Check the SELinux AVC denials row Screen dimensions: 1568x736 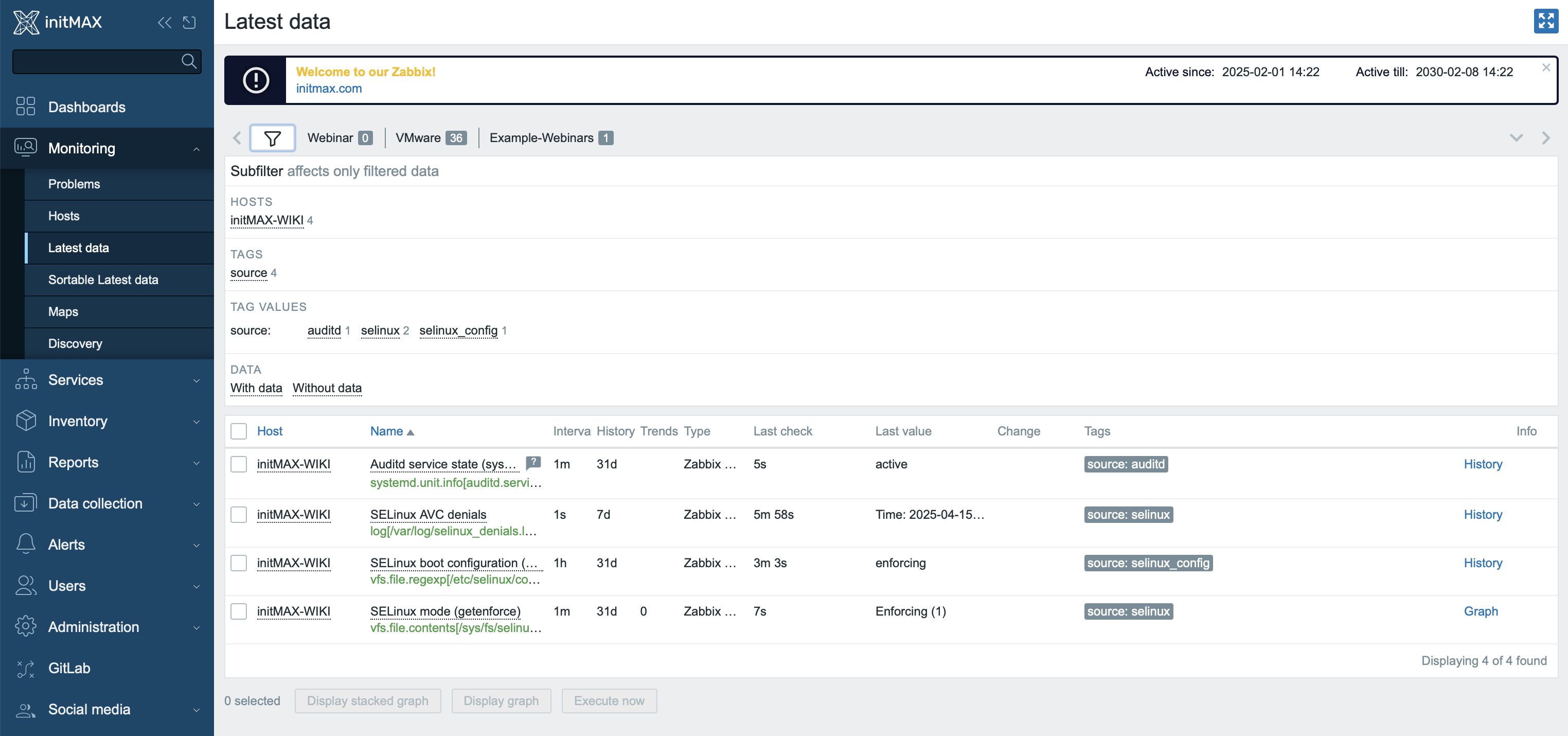pyautogui.click(x=239, y=514)
